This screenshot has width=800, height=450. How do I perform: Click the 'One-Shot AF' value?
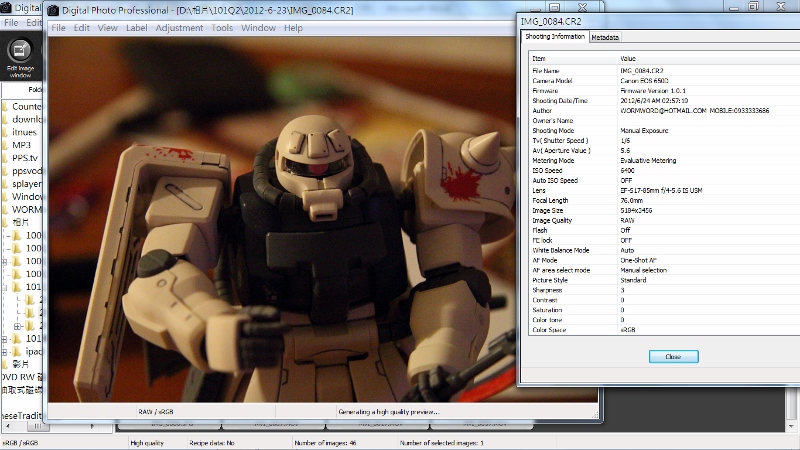638,260
